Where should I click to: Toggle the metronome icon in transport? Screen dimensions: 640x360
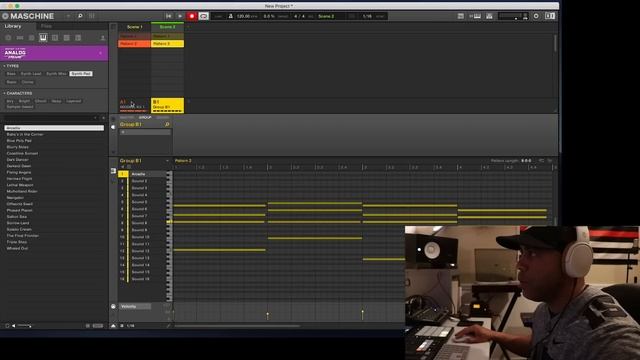[x=230, y=16]
